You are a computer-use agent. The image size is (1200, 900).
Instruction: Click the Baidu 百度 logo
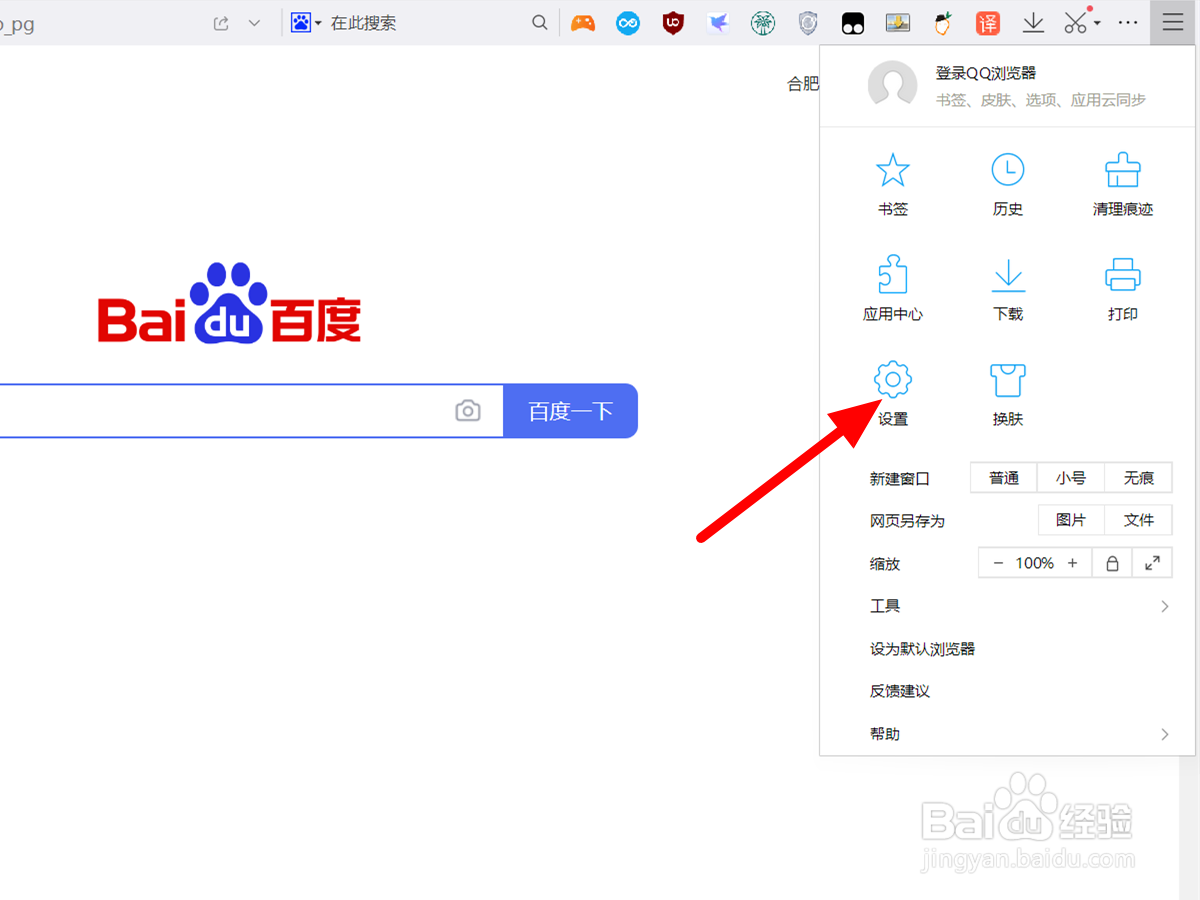click(229, 304)
